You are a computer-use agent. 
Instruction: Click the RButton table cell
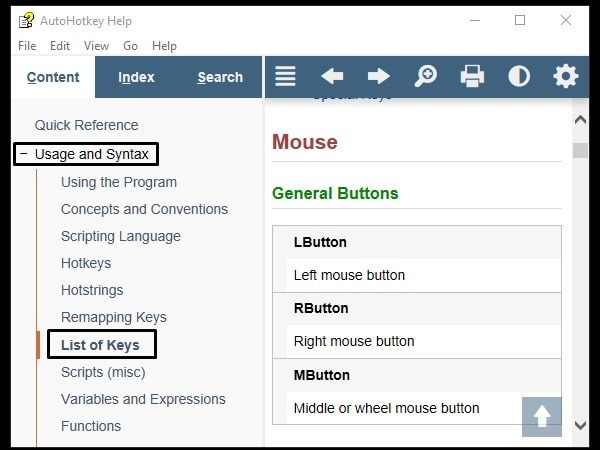417,308
